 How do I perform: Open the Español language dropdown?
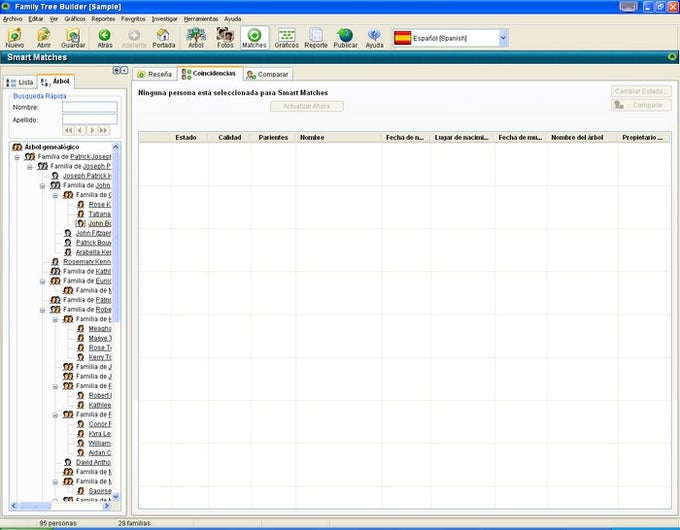503,38
